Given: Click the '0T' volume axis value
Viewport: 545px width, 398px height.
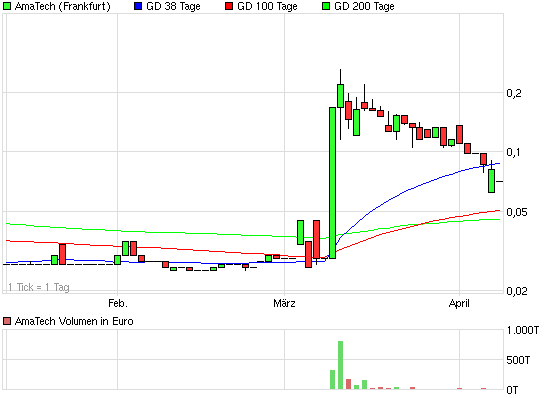Looking at the screenshot, I should (x=512, y=390).
